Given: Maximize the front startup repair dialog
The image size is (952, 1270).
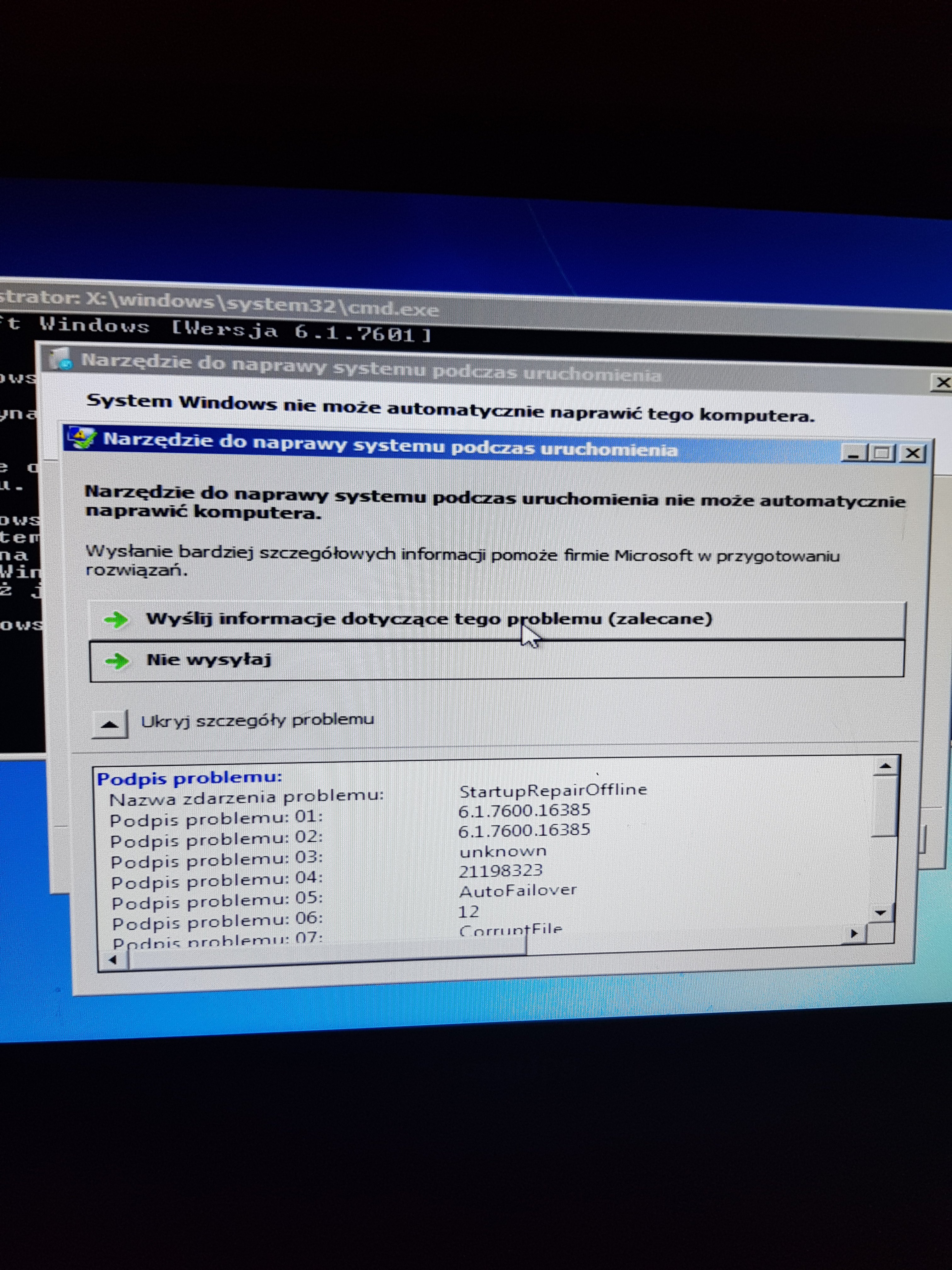Looking at the screenshot, I should point(882,454).
